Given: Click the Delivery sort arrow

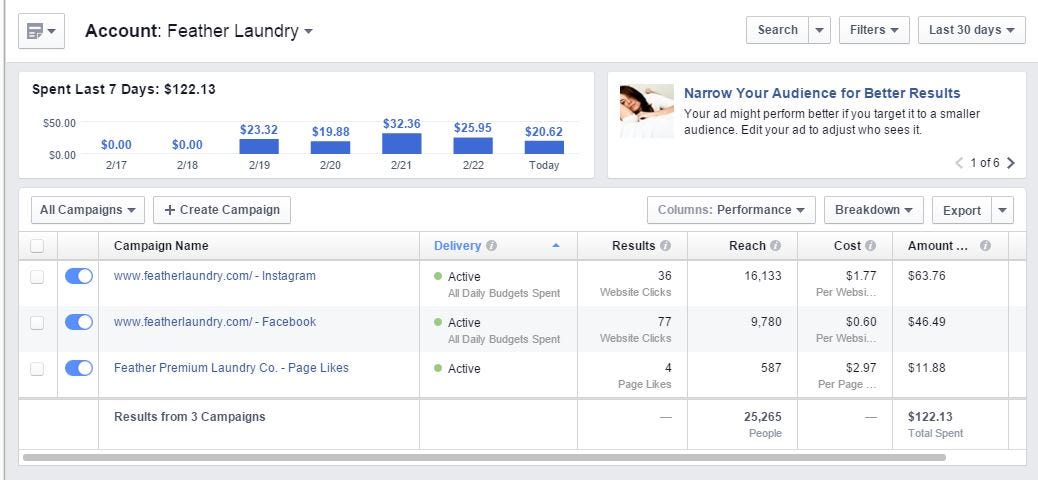Looking at the screenshot, I should (x=555, y=246).
